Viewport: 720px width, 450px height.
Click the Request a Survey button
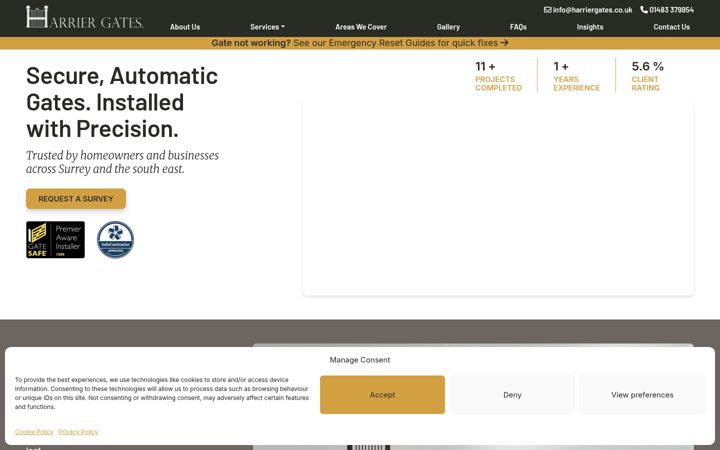76,199
